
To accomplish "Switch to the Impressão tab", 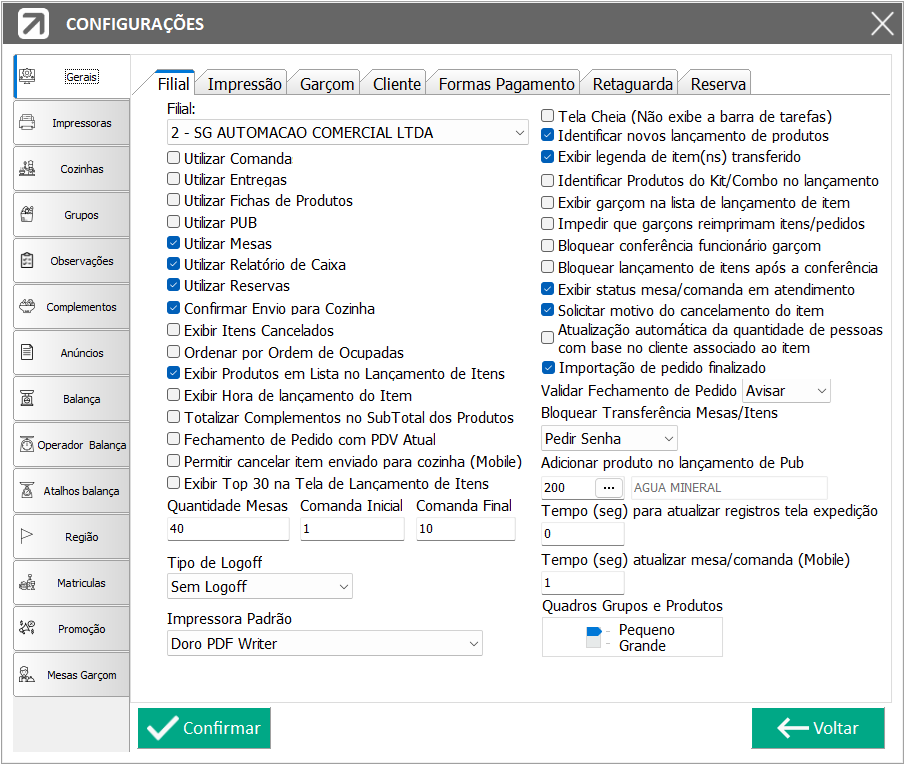I will 244,84.
